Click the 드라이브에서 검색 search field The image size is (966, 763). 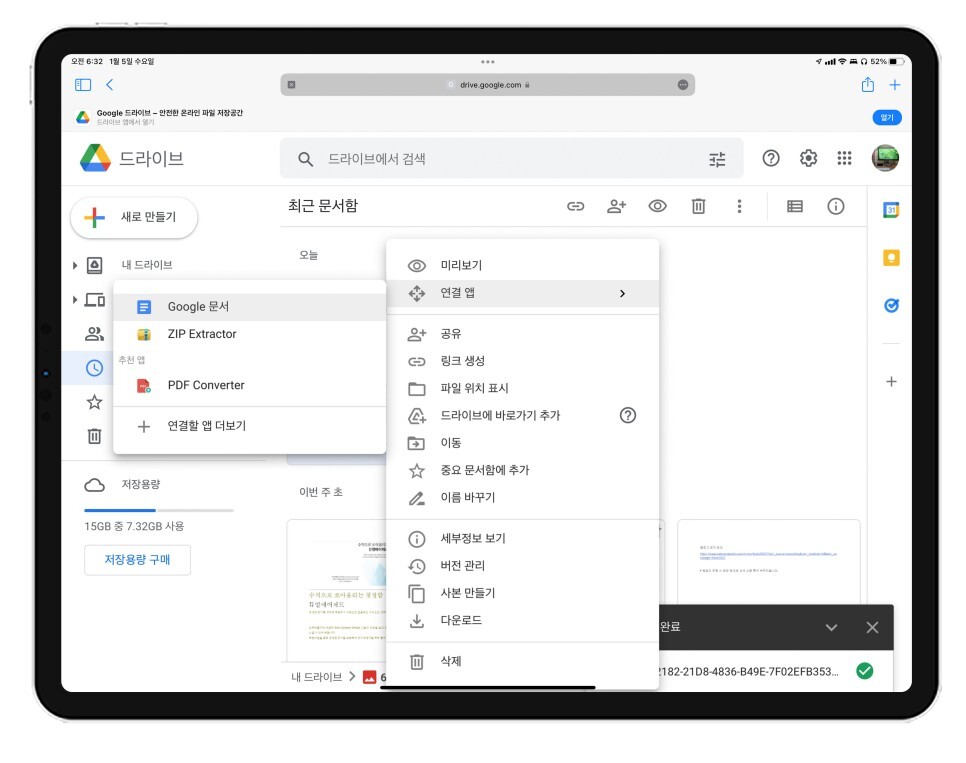point(511,159)
